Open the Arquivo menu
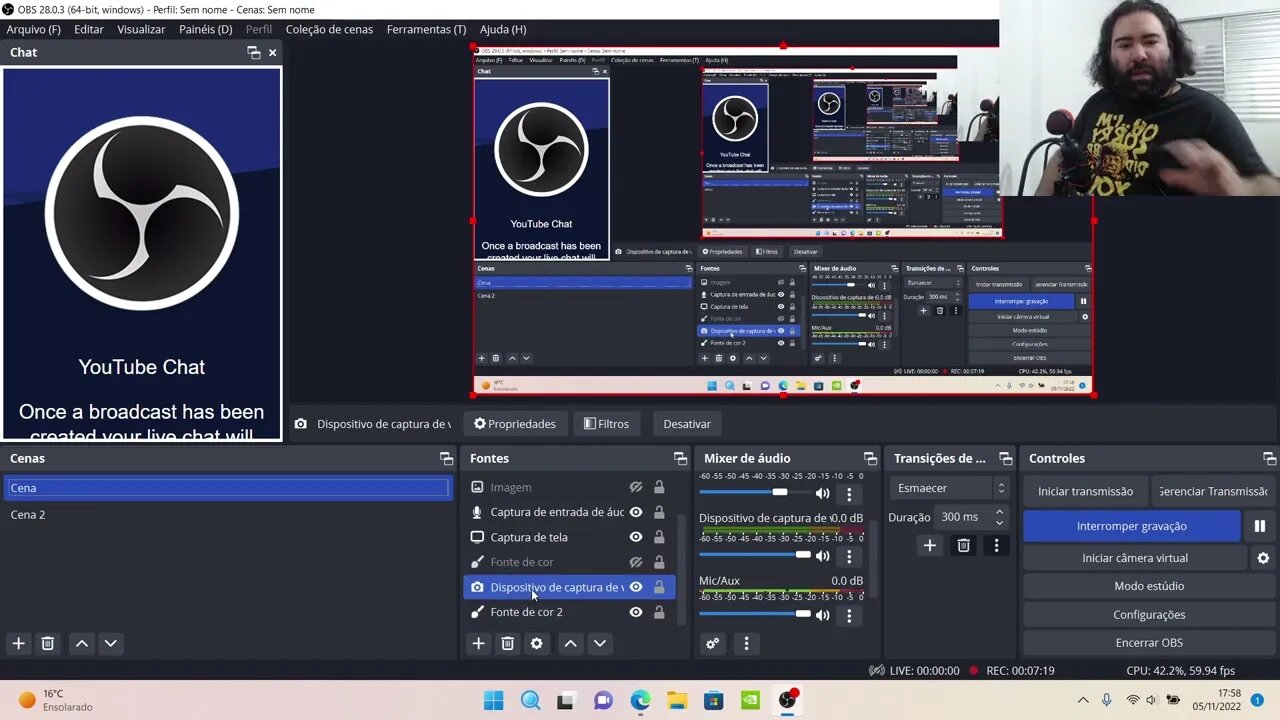The width and height of the screenshot is (1280, 720). [34, 29]
